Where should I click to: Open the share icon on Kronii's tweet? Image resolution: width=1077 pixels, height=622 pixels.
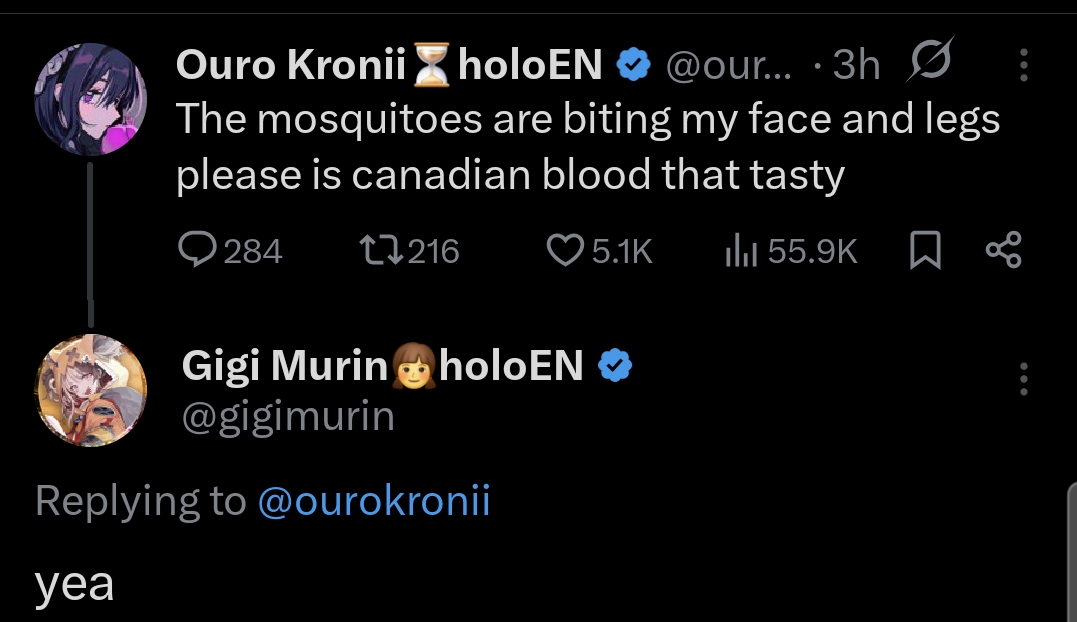pyautogui.click(x=1003, y=250)
